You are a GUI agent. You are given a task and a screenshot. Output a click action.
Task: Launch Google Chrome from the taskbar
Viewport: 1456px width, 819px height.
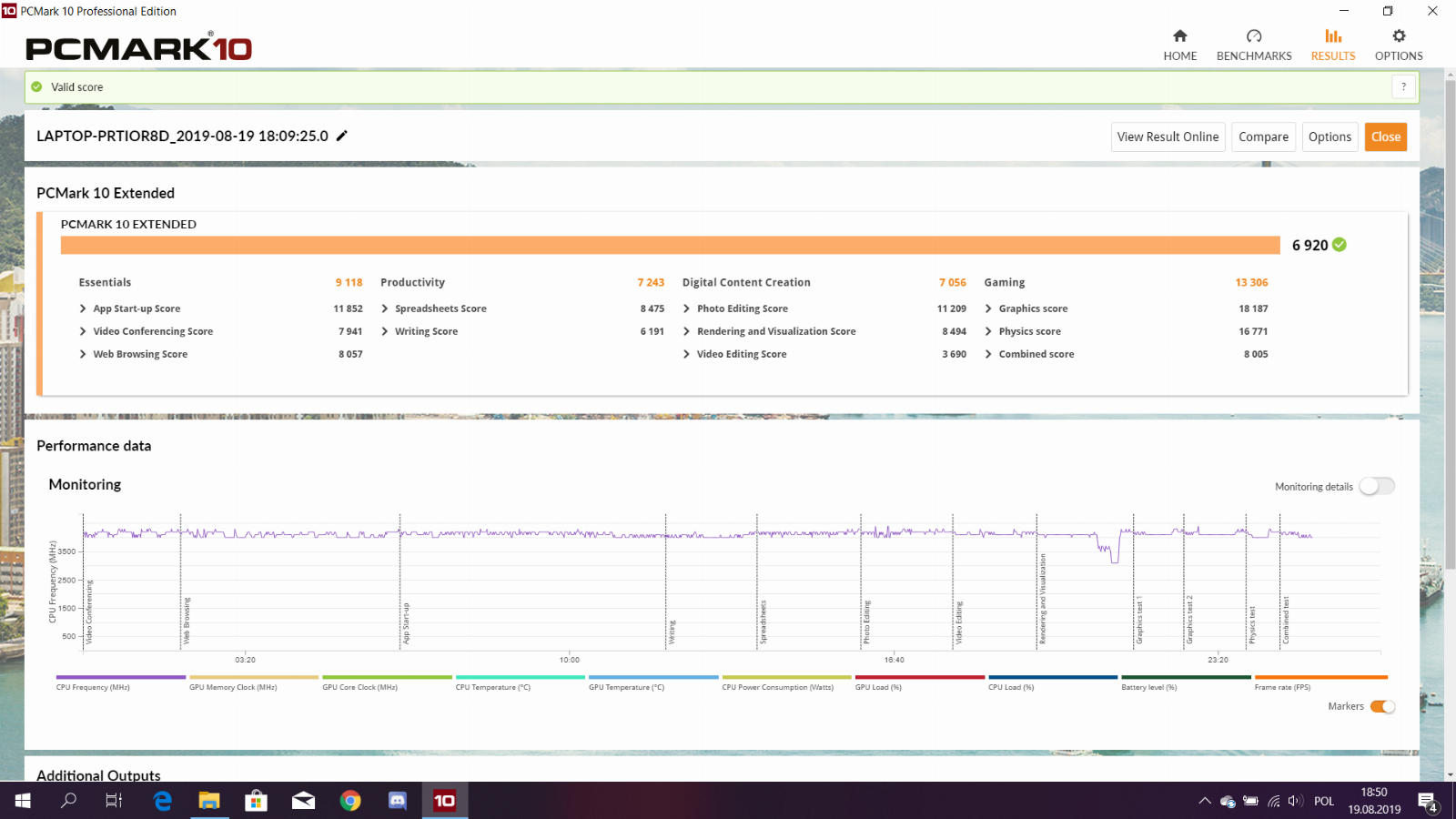[350, 801]
